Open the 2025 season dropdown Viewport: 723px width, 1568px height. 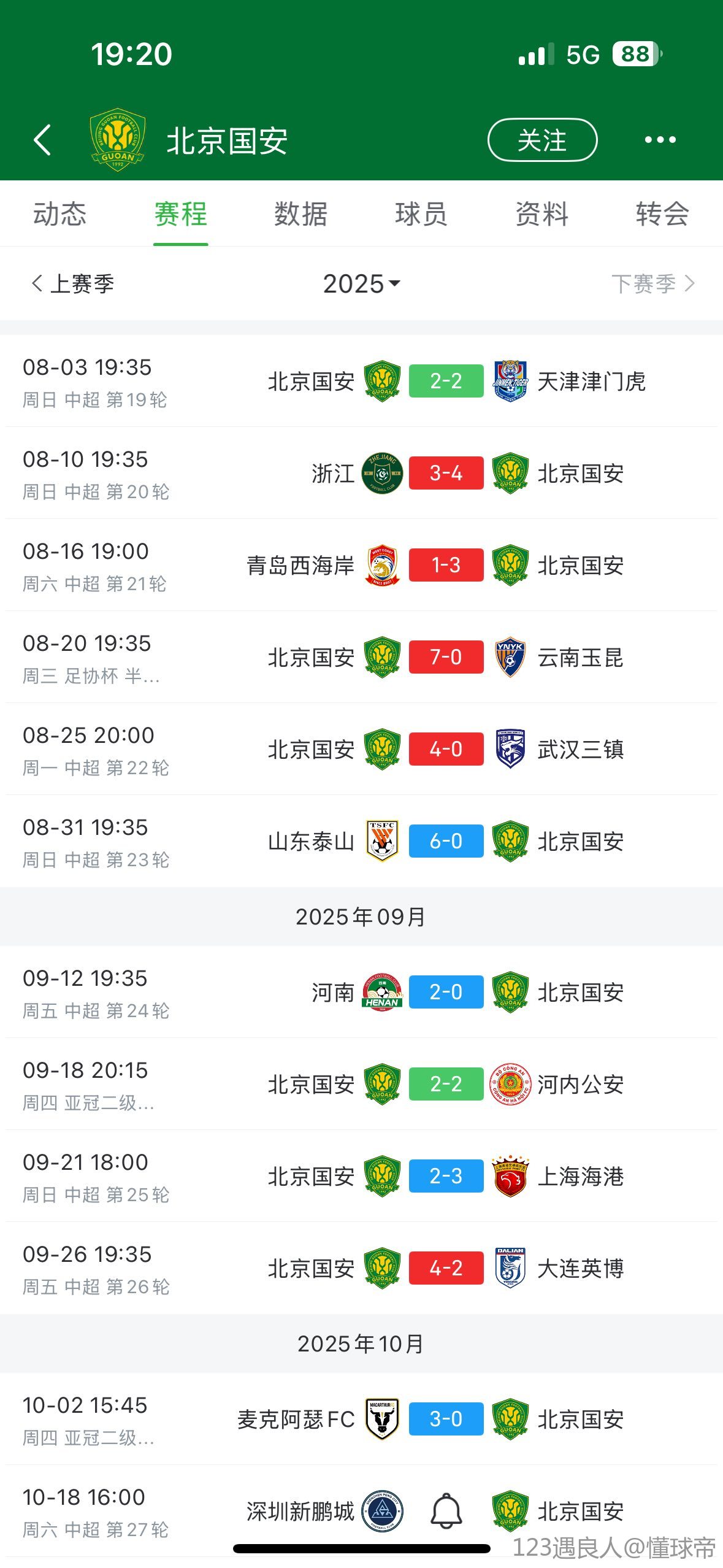(361, 283)
